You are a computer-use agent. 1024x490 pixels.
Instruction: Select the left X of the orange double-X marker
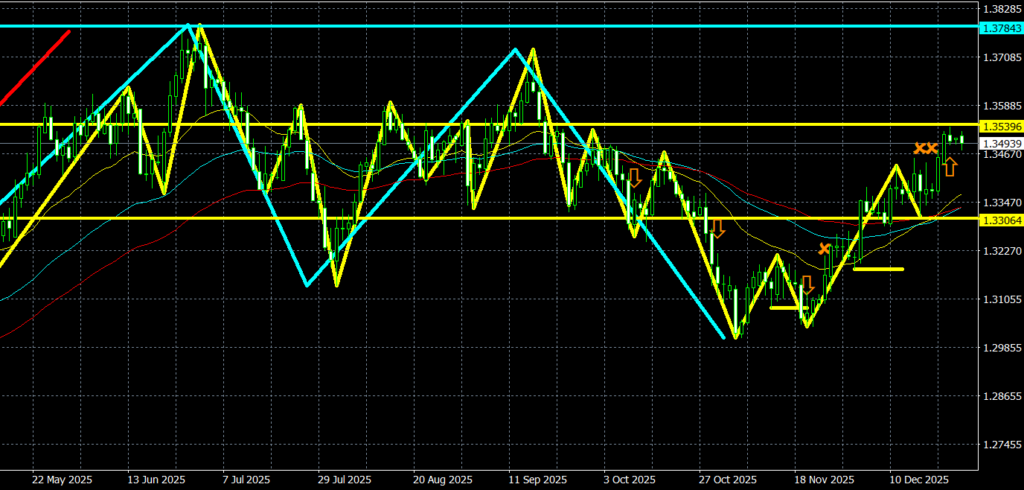coord(919,148)
